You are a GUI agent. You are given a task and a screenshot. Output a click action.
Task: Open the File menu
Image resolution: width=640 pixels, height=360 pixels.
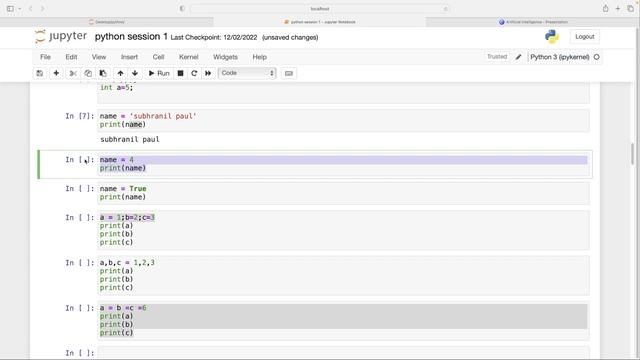(45, 57)
